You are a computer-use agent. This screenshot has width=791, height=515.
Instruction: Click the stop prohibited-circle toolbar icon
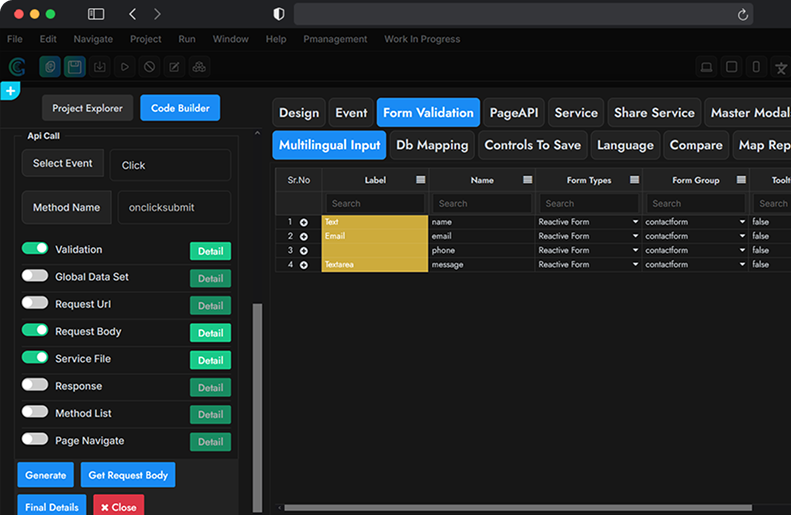point(149,67)
